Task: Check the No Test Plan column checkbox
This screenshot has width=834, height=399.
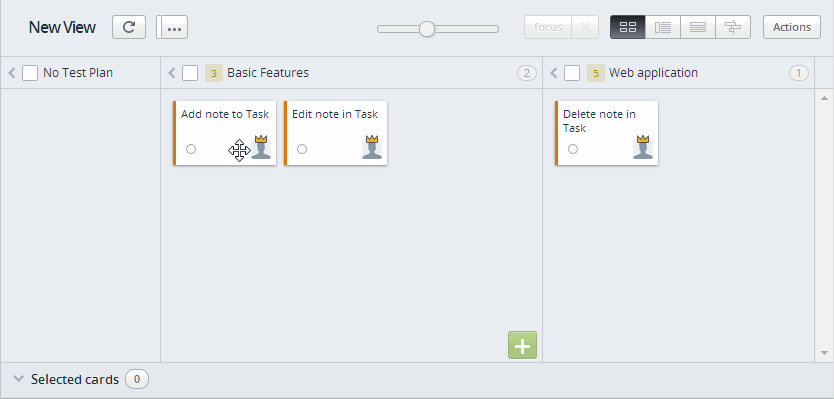Action: pyautogui.click(x=30, y=73)
